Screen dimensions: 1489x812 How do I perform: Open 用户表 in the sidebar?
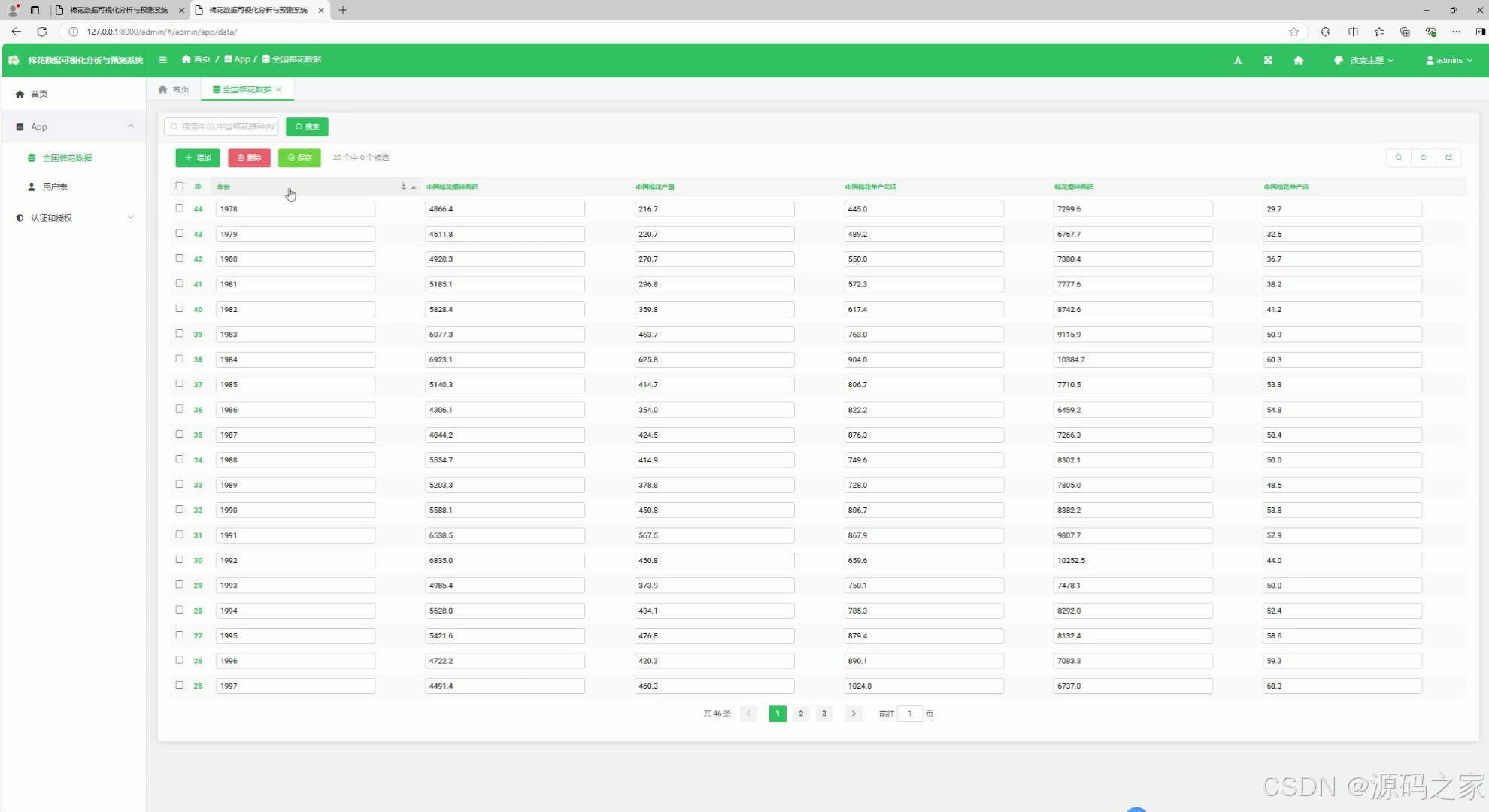pos(55,186)
